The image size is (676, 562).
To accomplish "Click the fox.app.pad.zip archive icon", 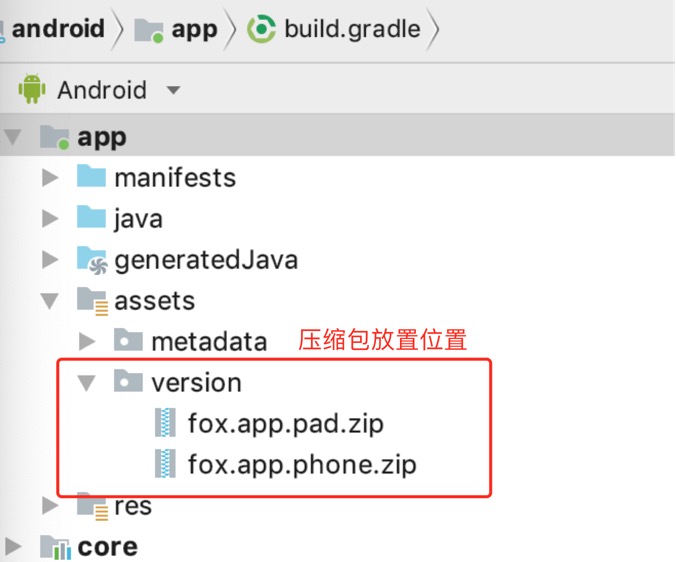I will 164,423.
